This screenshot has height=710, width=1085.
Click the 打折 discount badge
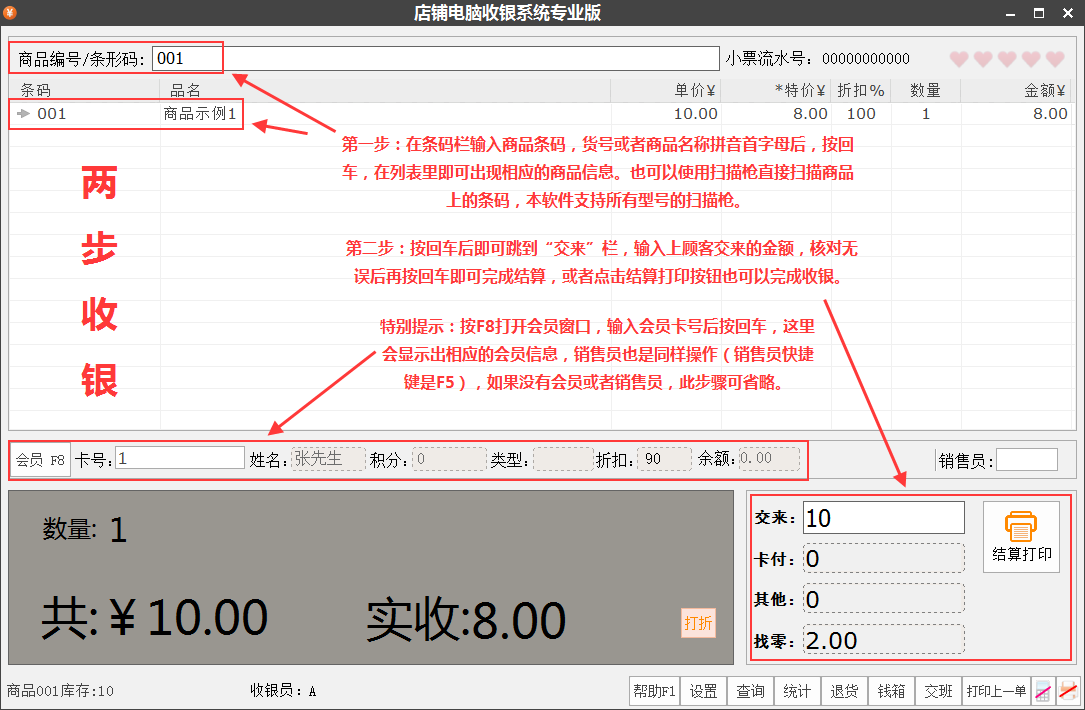coord(698,623)
